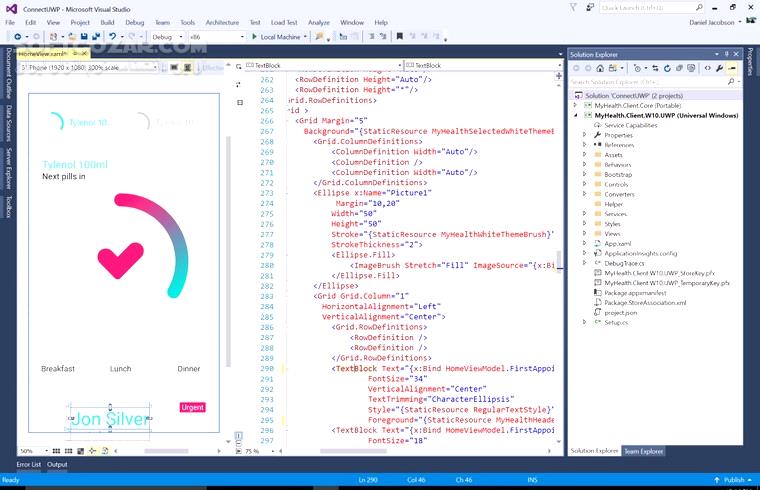This screenshot has width=760, height=490.
Task: Click the notifications flag icon in title bar
Action: 573,8
